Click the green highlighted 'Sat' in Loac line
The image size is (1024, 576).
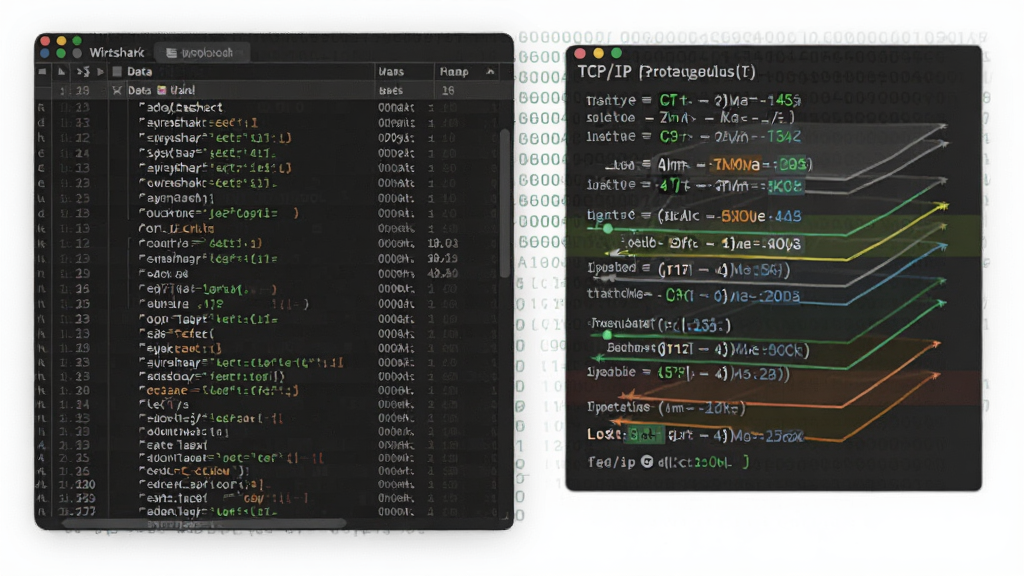[642, 434]
